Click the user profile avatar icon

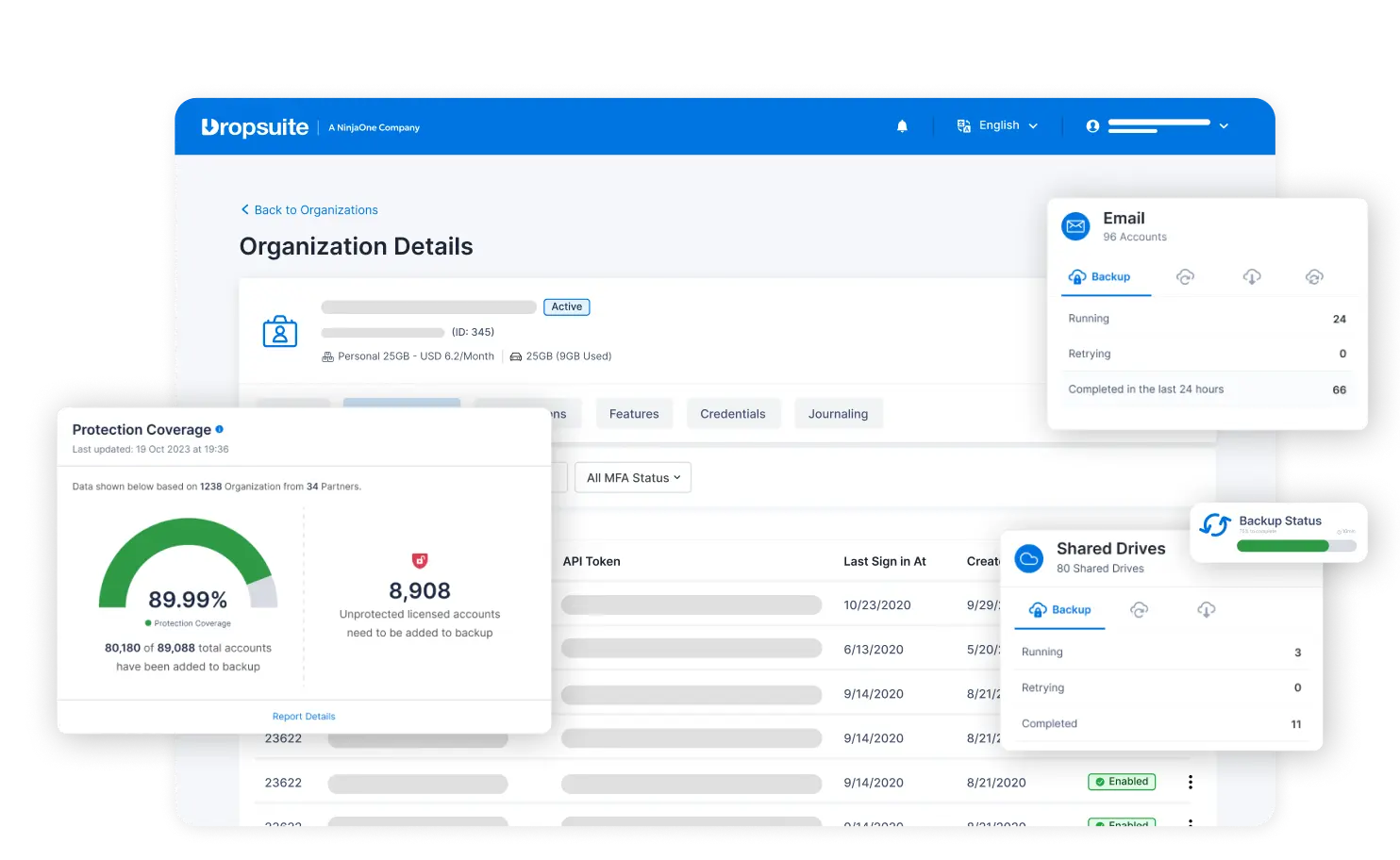pyautogui.click(x=1092, y=126)
